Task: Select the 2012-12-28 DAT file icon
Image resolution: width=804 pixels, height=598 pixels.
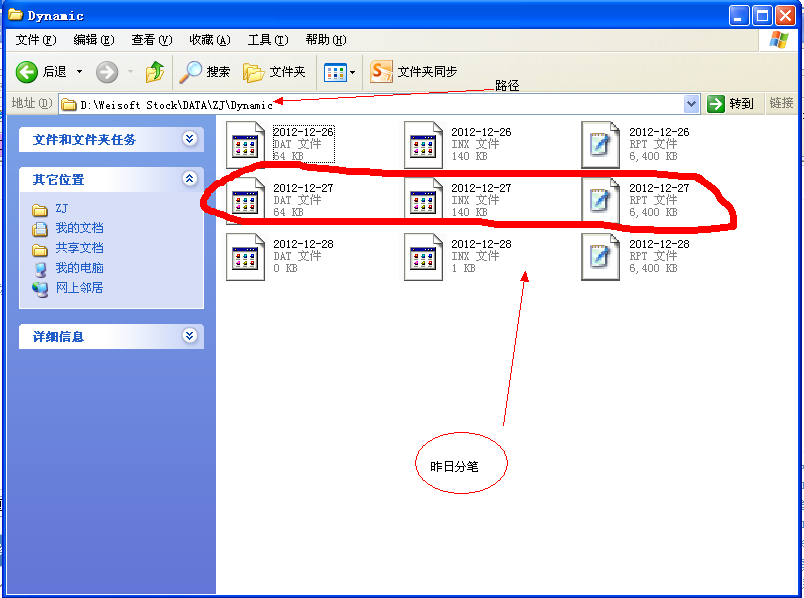Action: click(246, 257)
